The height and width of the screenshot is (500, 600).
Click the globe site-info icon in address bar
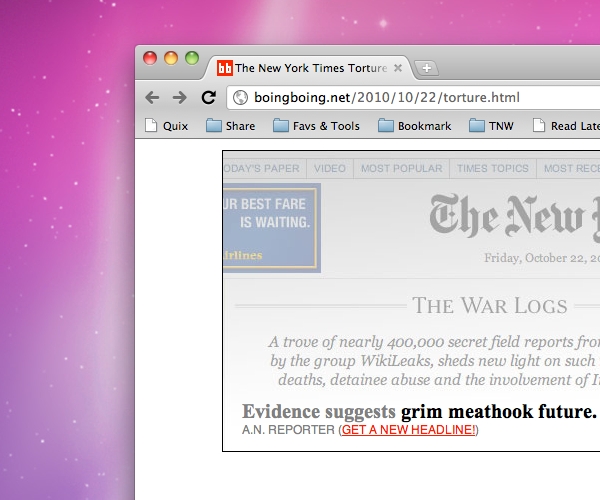pyautogui.click(x=240, y=98)
